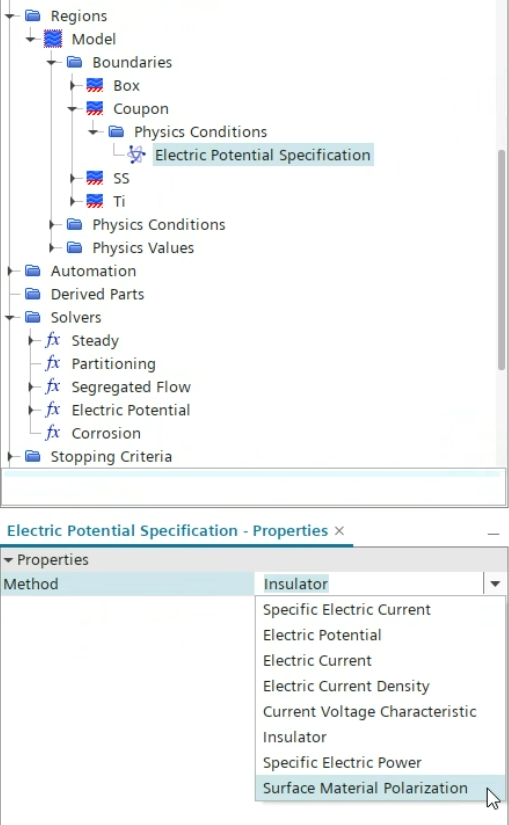Minimize the Properties panel
509x825 pixels.
point(493,534)
